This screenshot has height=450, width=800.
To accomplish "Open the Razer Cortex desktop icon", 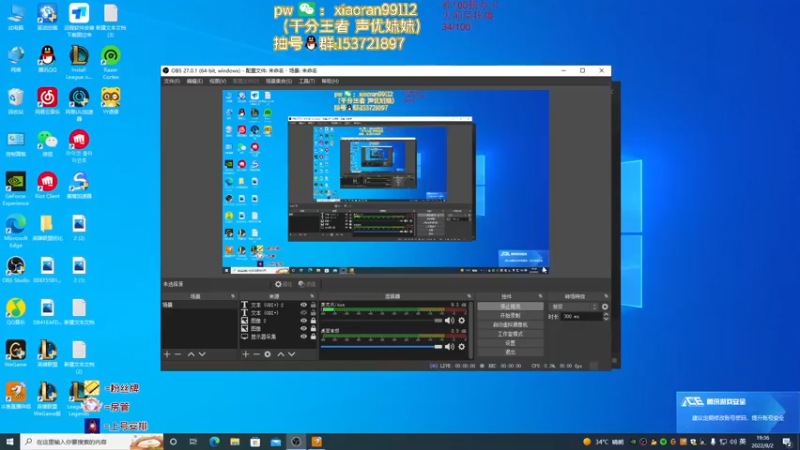I will pos(111,63).
